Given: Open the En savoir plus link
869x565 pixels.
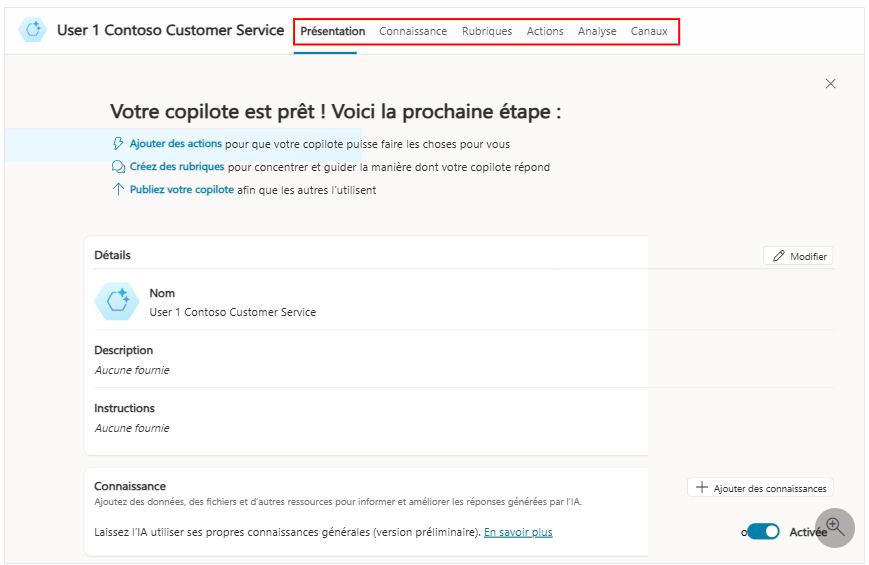Looking at the screenshot, I should click(x=518, y=532).
